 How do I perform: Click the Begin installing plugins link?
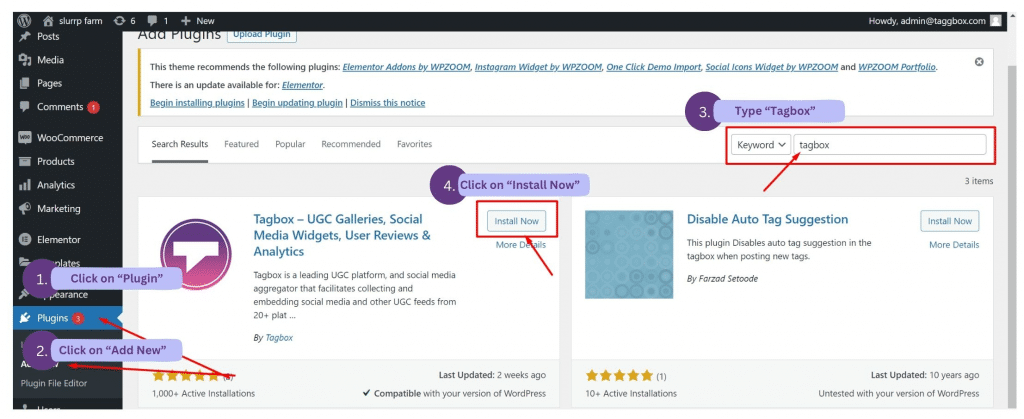click(x=197, y=103)
